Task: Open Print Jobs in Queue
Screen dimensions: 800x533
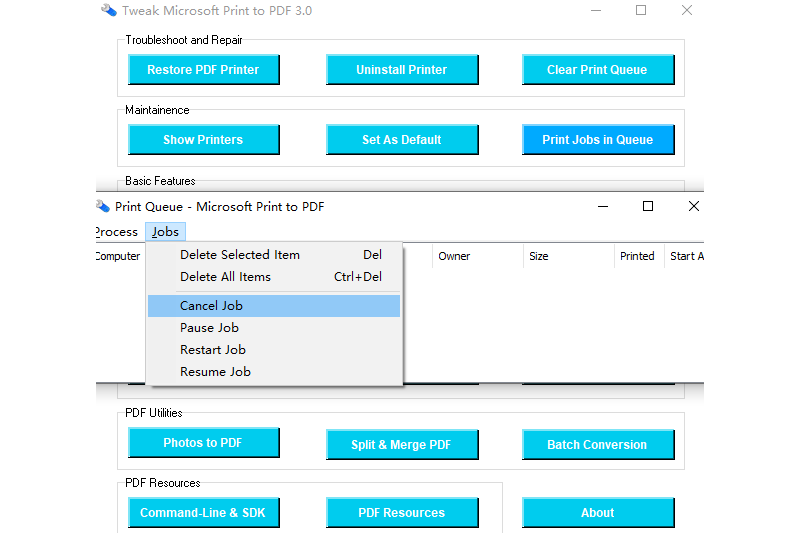Action: point(598,139)
